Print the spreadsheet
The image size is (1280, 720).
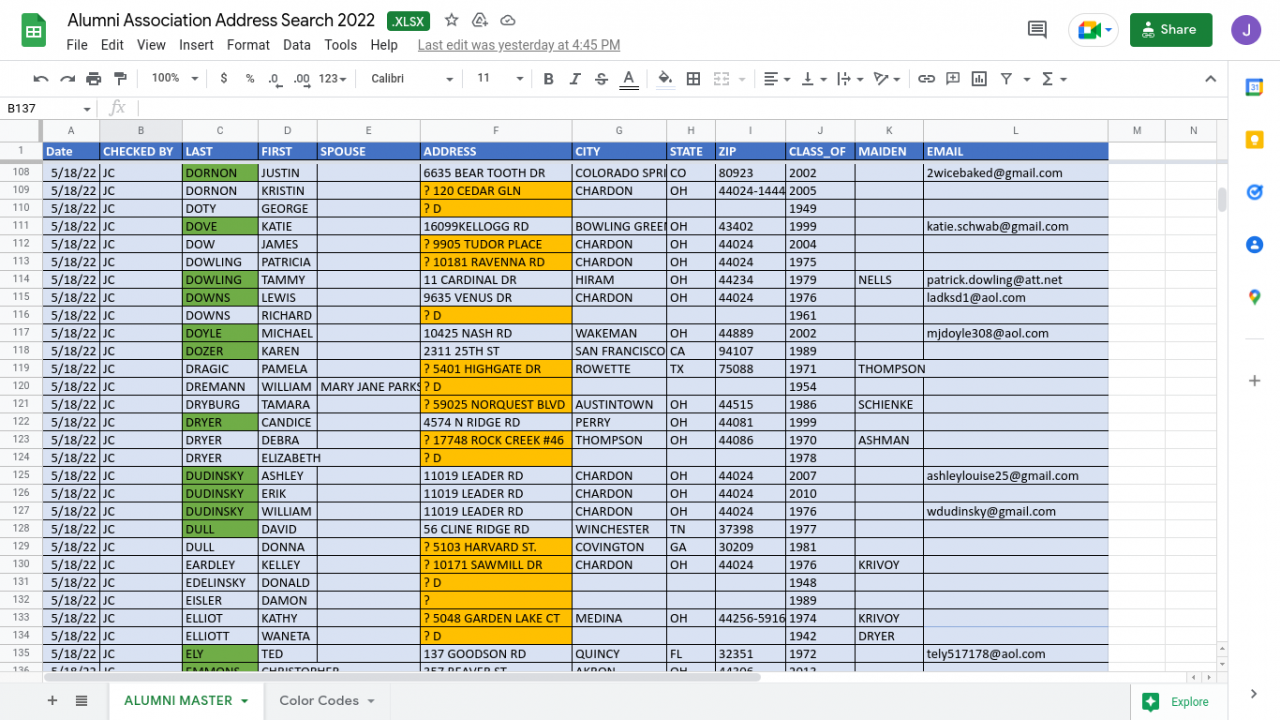click(94, 79)
